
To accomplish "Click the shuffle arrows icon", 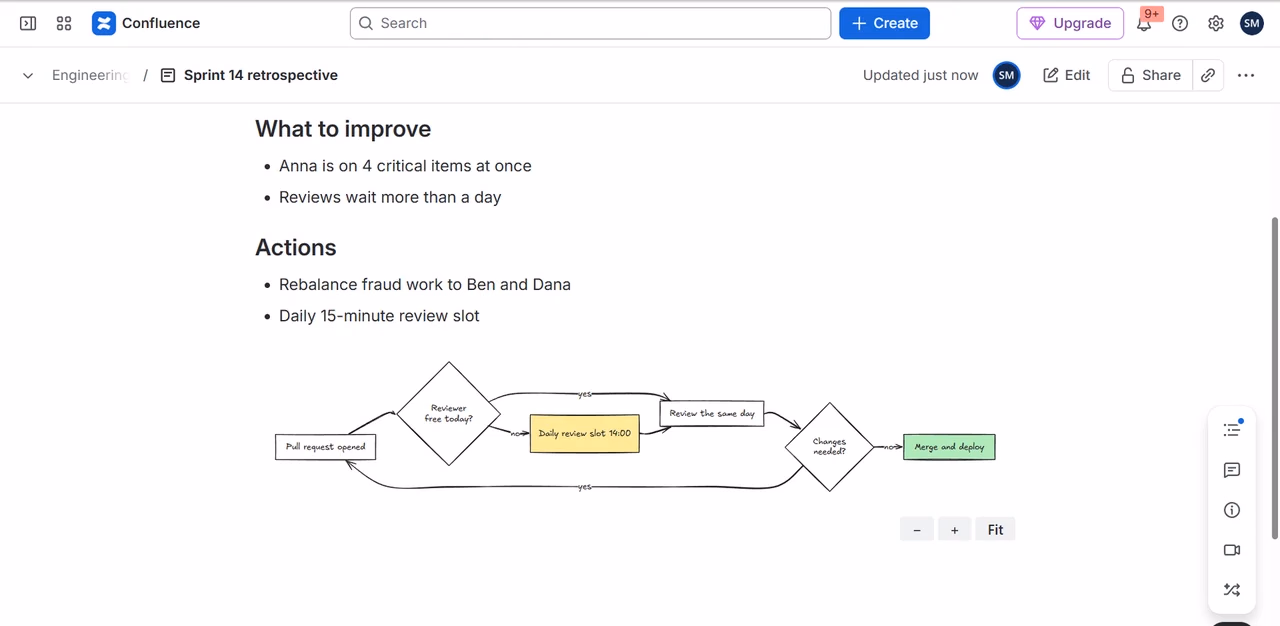I will (1232, 590).
